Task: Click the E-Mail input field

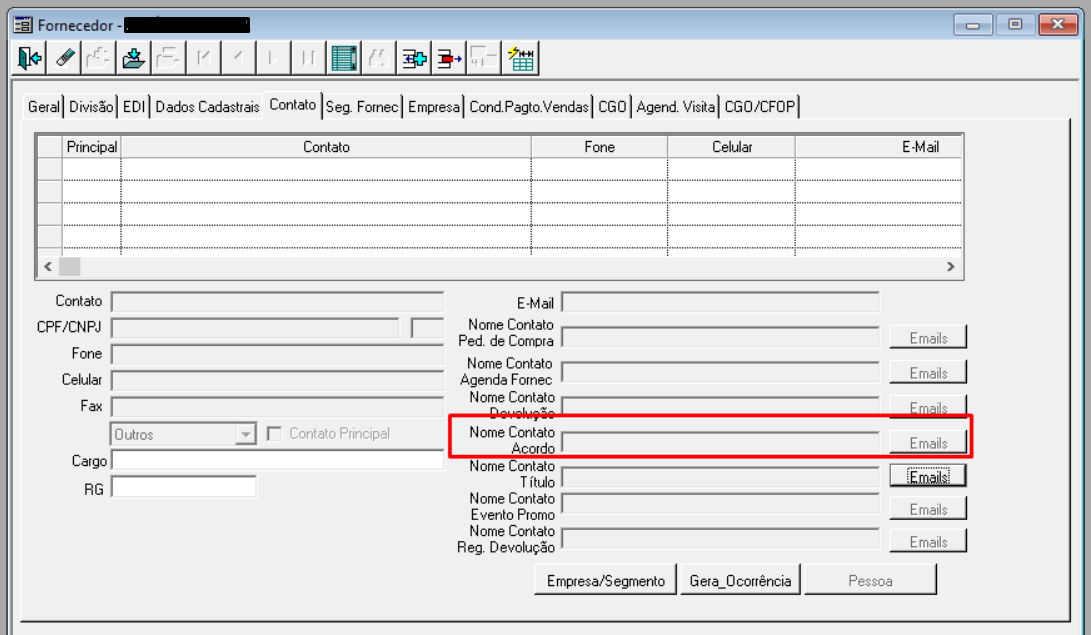Action: click(721, 303)
